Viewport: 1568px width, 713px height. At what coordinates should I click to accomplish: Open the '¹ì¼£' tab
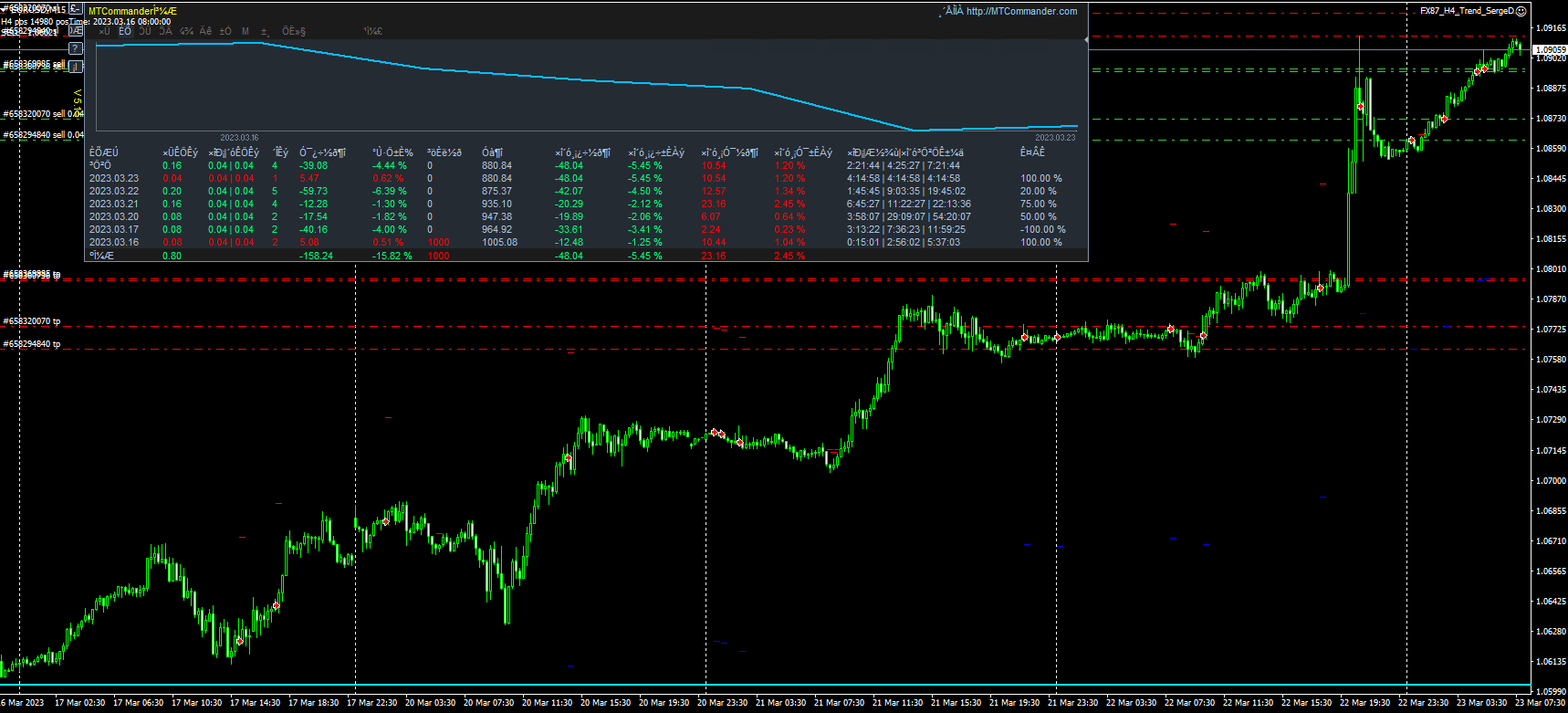(372, 31)
